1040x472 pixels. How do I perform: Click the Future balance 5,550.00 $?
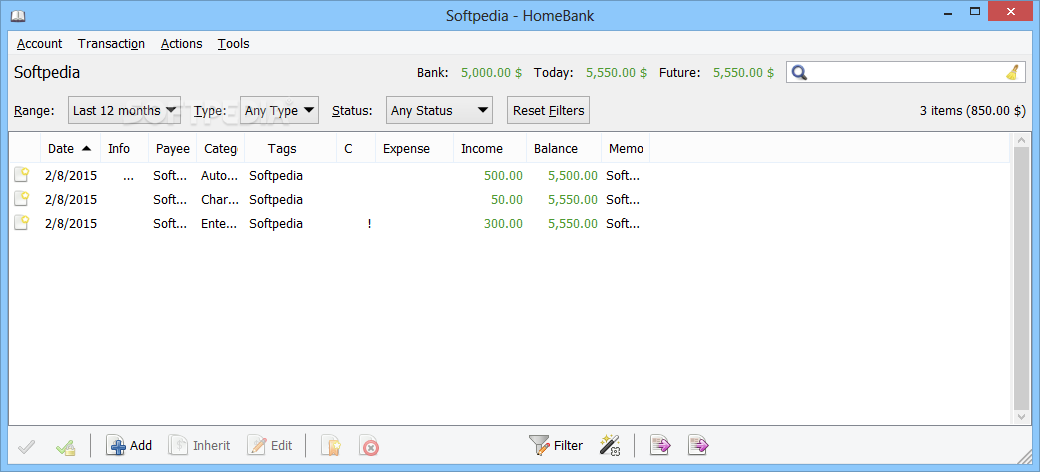tap(744, 73)
